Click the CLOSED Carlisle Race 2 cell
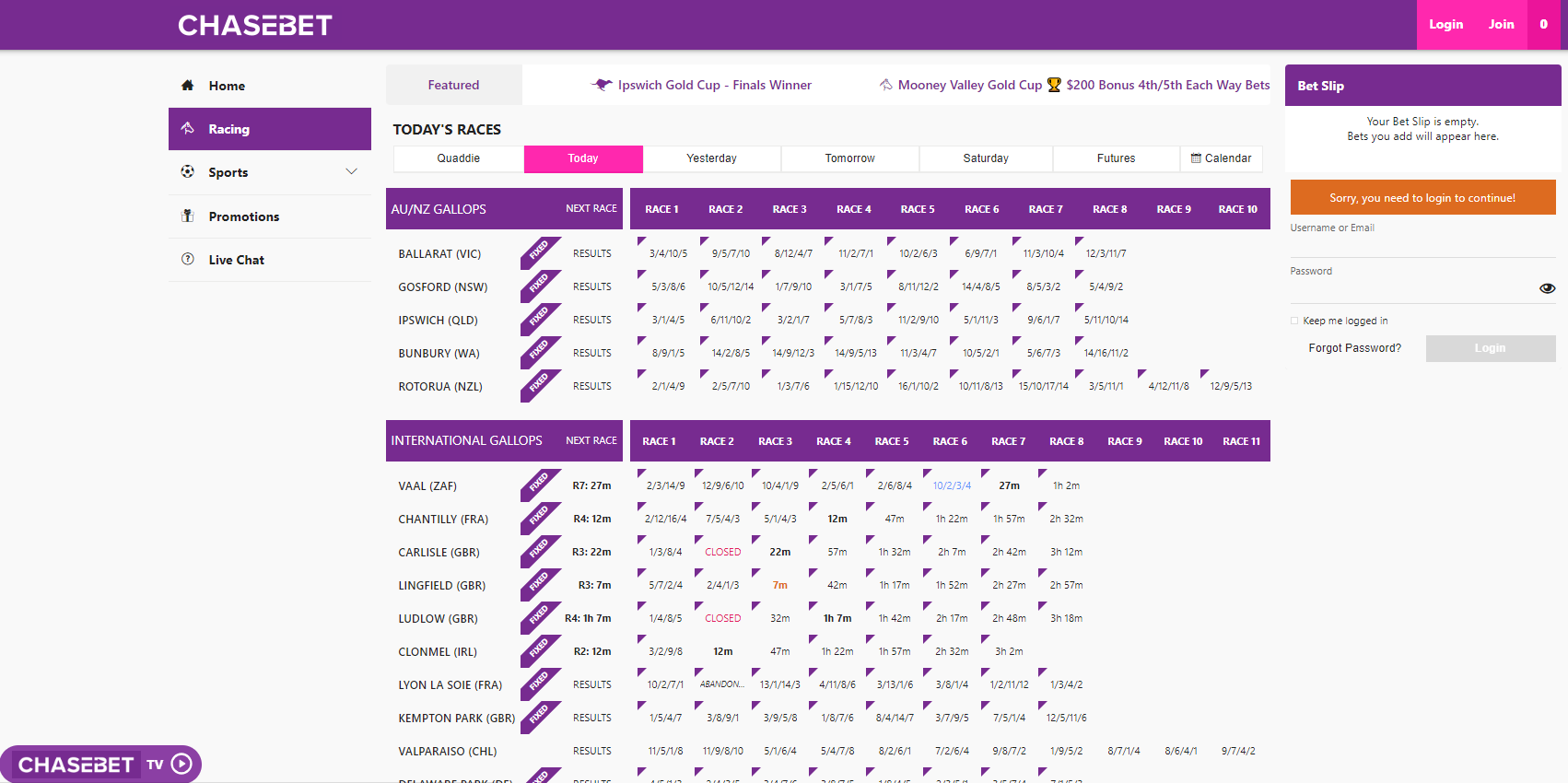The image size is (1568, 783). click(x=723, y=552)
